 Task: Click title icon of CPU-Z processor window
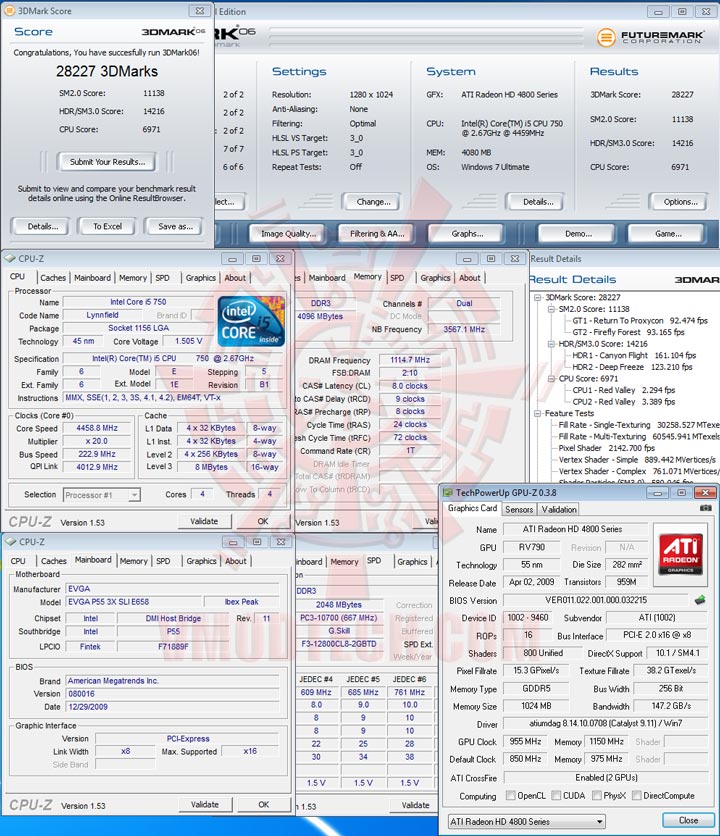pyautogui.click(x=10, y=259)
